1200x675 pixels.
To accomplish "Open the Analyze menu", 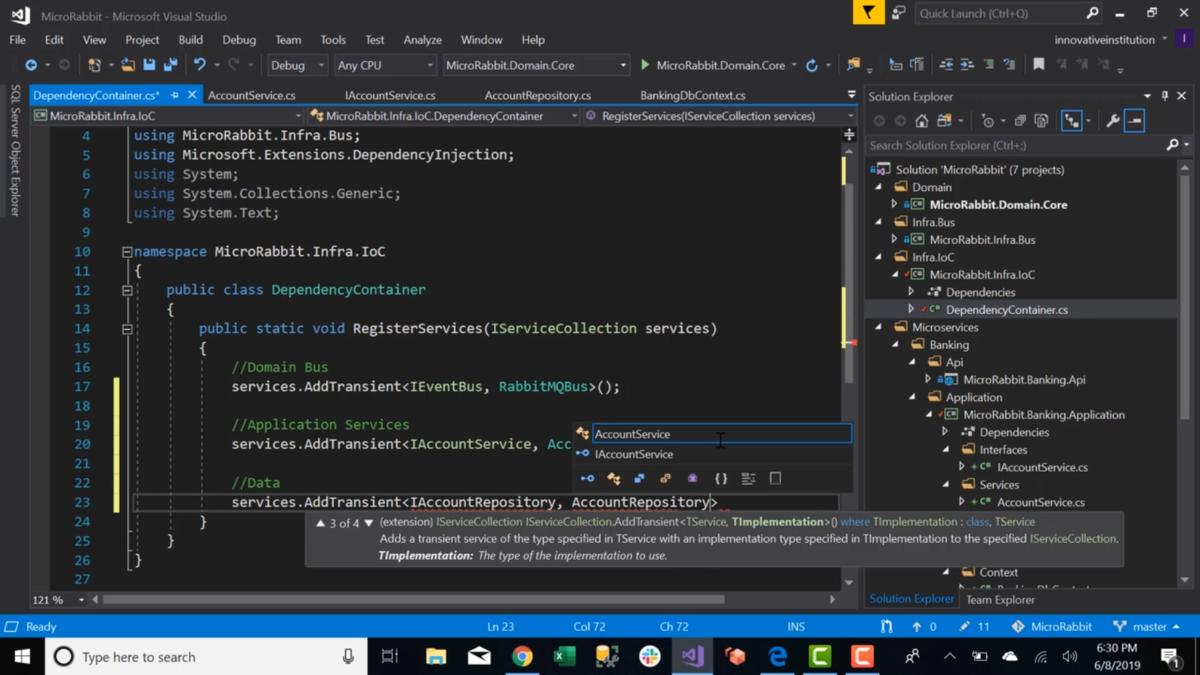I will (422, 40).
